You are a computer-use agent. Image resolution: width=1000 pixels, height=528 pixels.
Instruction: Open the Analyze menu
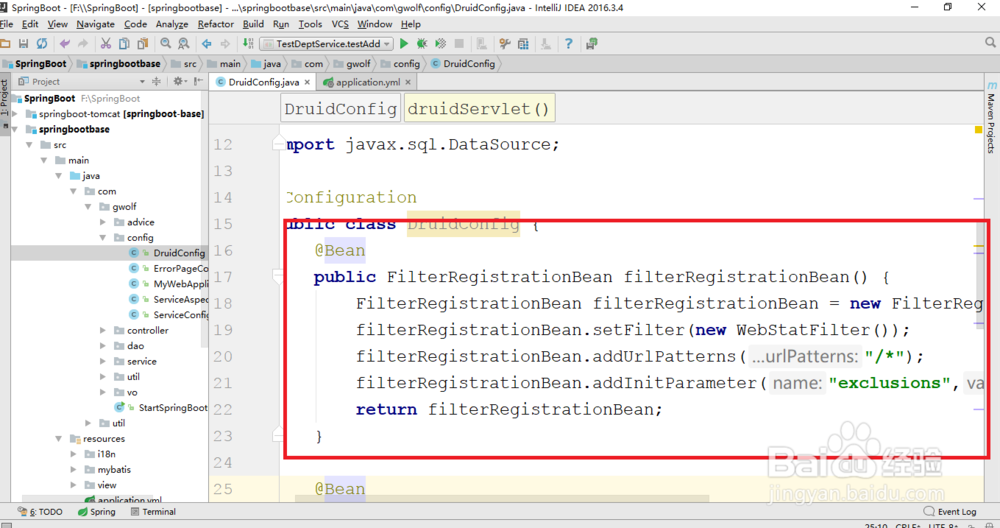click(x=172, y=24)
